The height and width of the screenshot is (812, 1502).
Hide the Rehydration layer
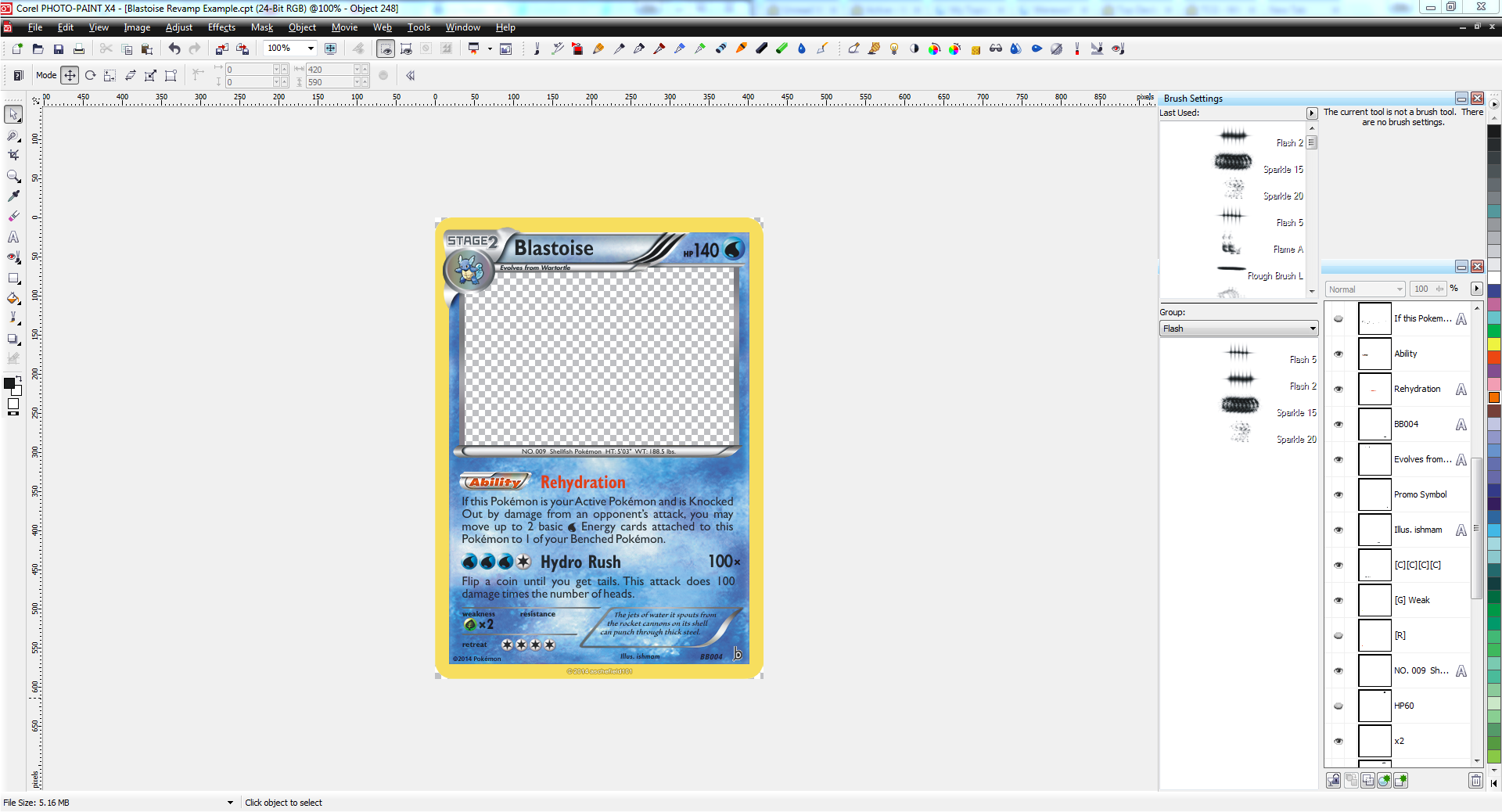click(1339, 389)
